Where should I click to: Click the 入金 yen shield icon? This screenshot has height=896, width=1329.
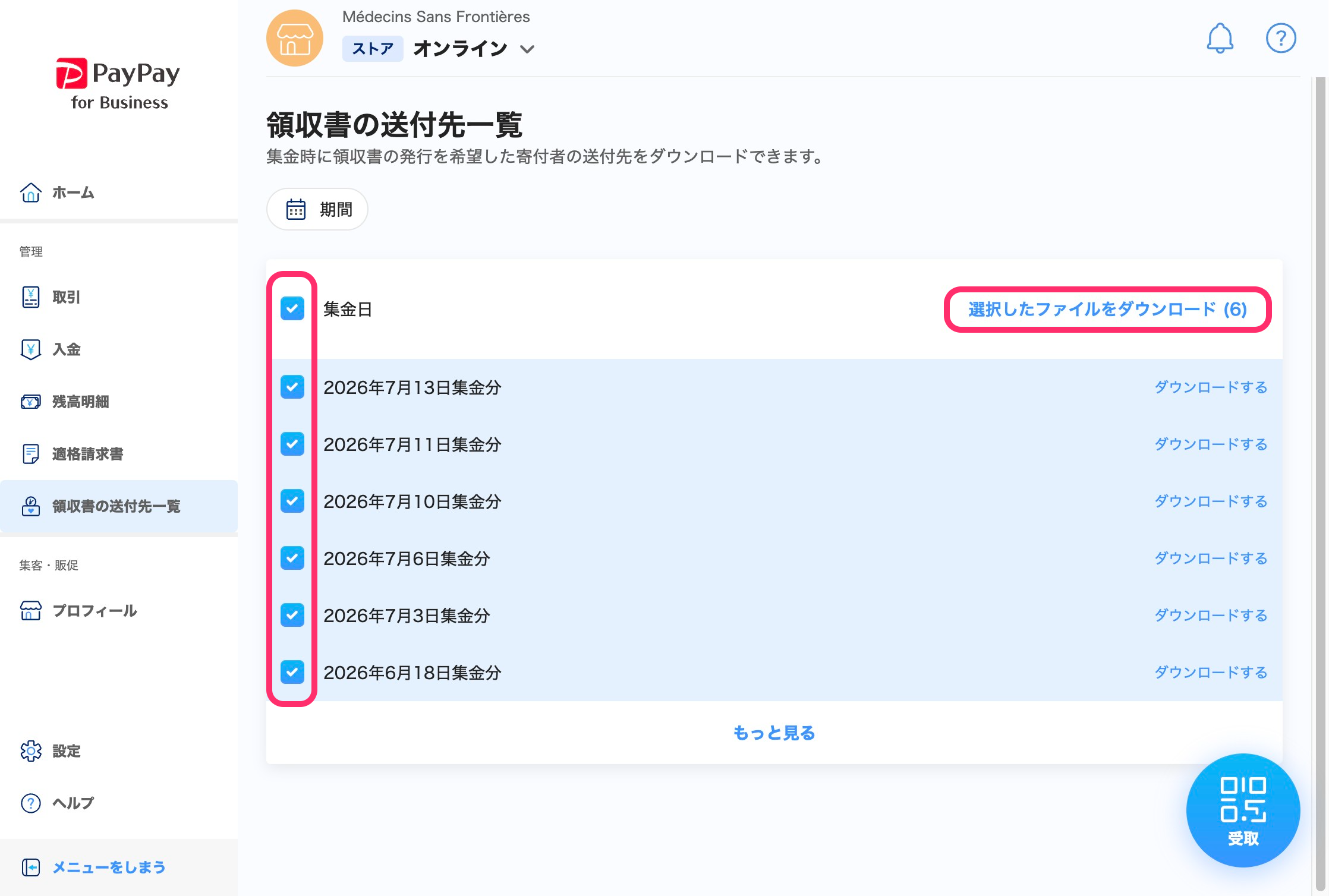click(x=31, y=349)
